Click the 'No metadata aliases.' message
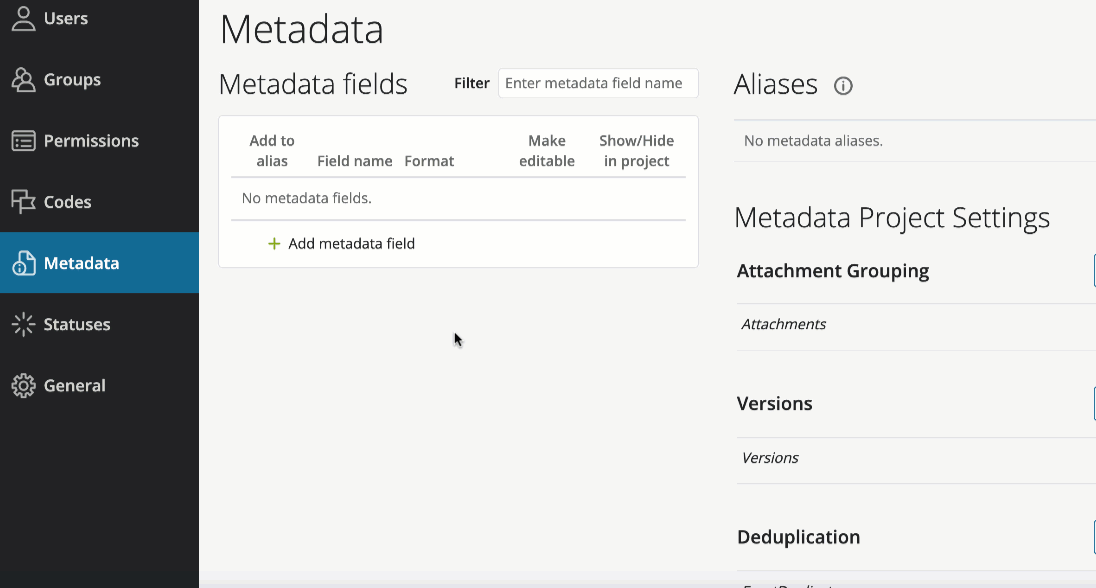Image resolution: width=1096 pixels, height=588 pixels. [x=813, y=141]
